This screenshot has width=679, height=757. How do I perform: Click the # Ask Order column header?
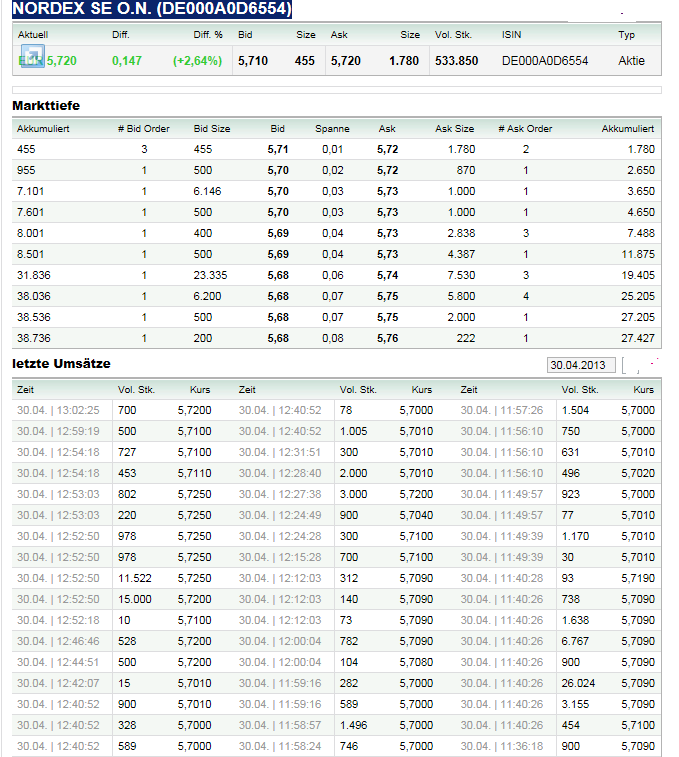[525, 129]
